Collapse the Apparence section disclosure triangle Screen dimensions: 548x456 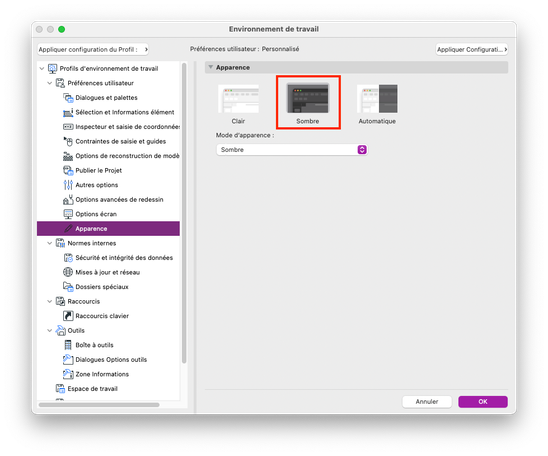[x=211, y=67]
